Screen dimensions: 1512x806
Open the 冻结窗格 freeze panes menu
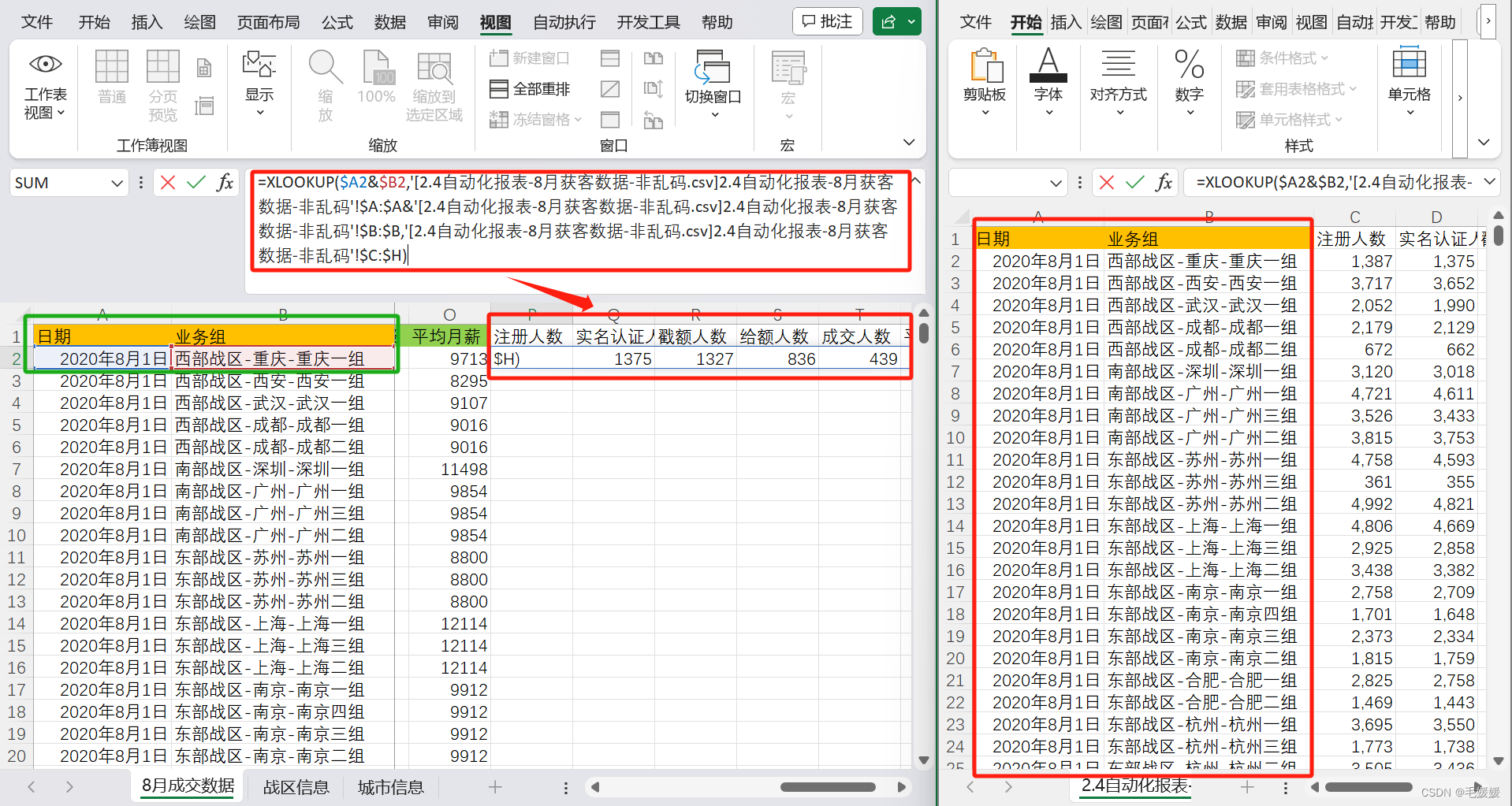pos(536,120)
